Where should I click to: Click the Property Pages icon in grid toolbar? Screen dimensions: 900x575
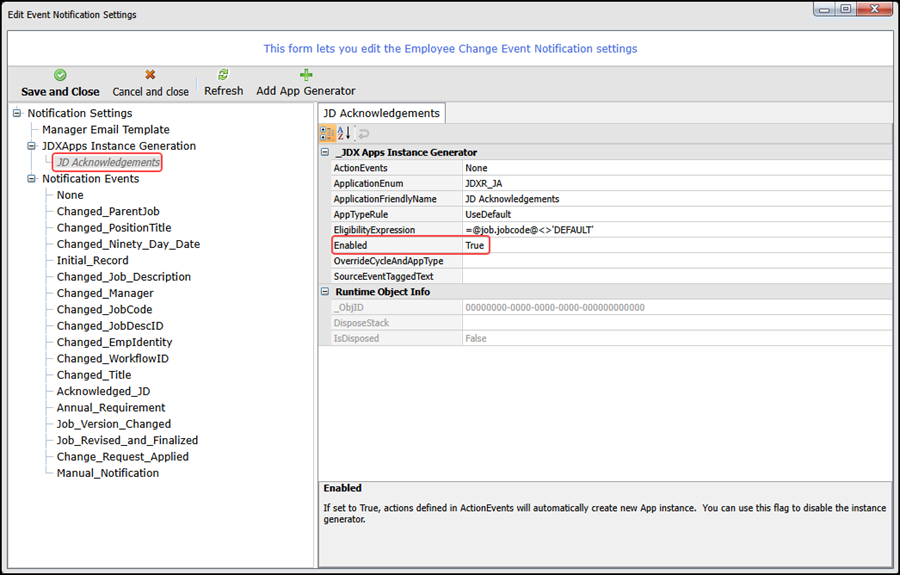tap(363, 134)
